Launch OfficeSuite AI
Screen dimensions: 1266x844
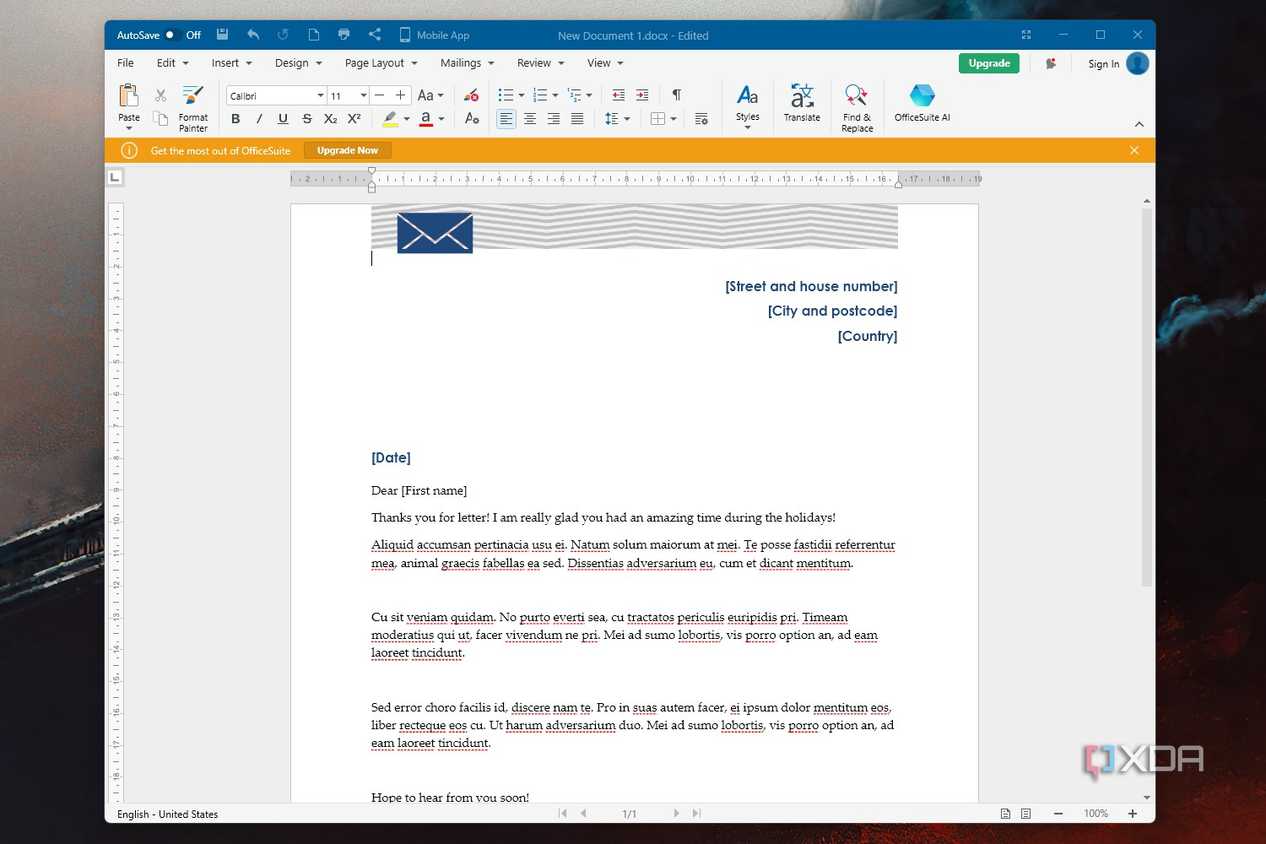(x=922, y=103)
